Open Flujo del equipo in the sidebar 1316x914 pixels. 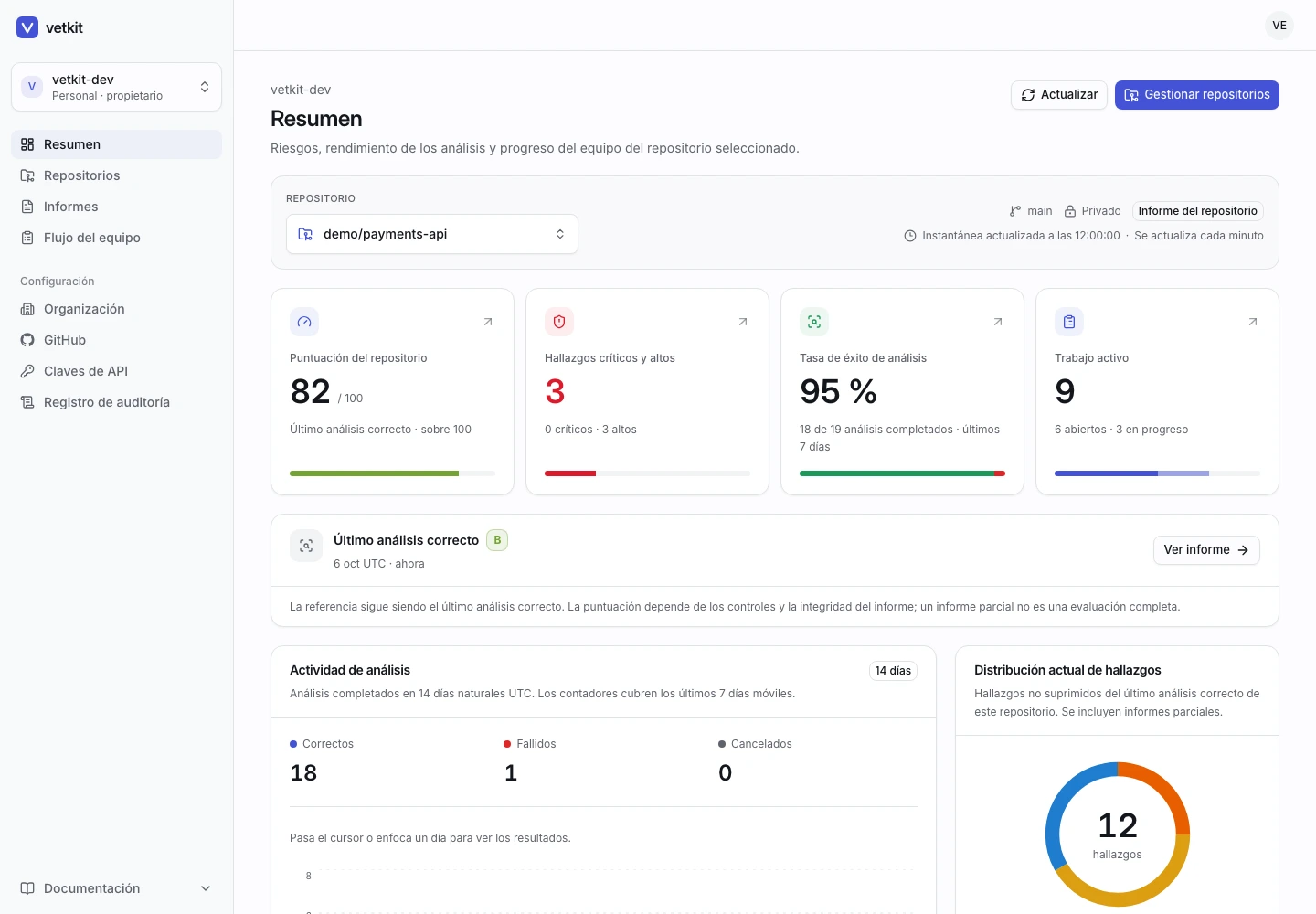[x=116, y=238]
